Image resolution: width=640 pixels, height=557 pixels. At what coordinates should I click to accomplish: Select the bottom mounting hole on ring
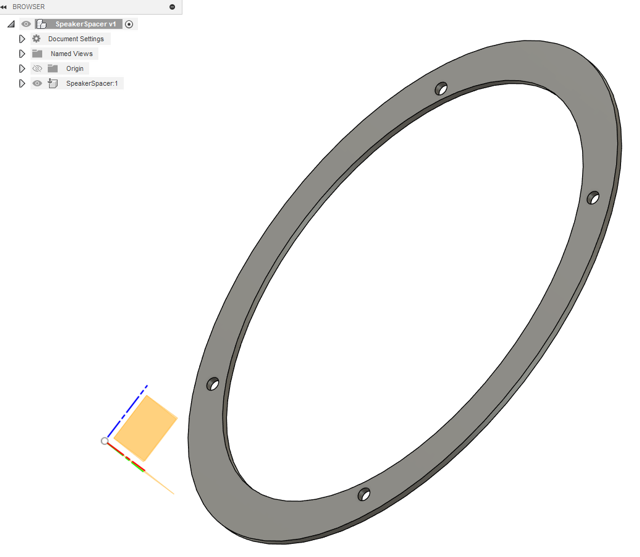364,495
